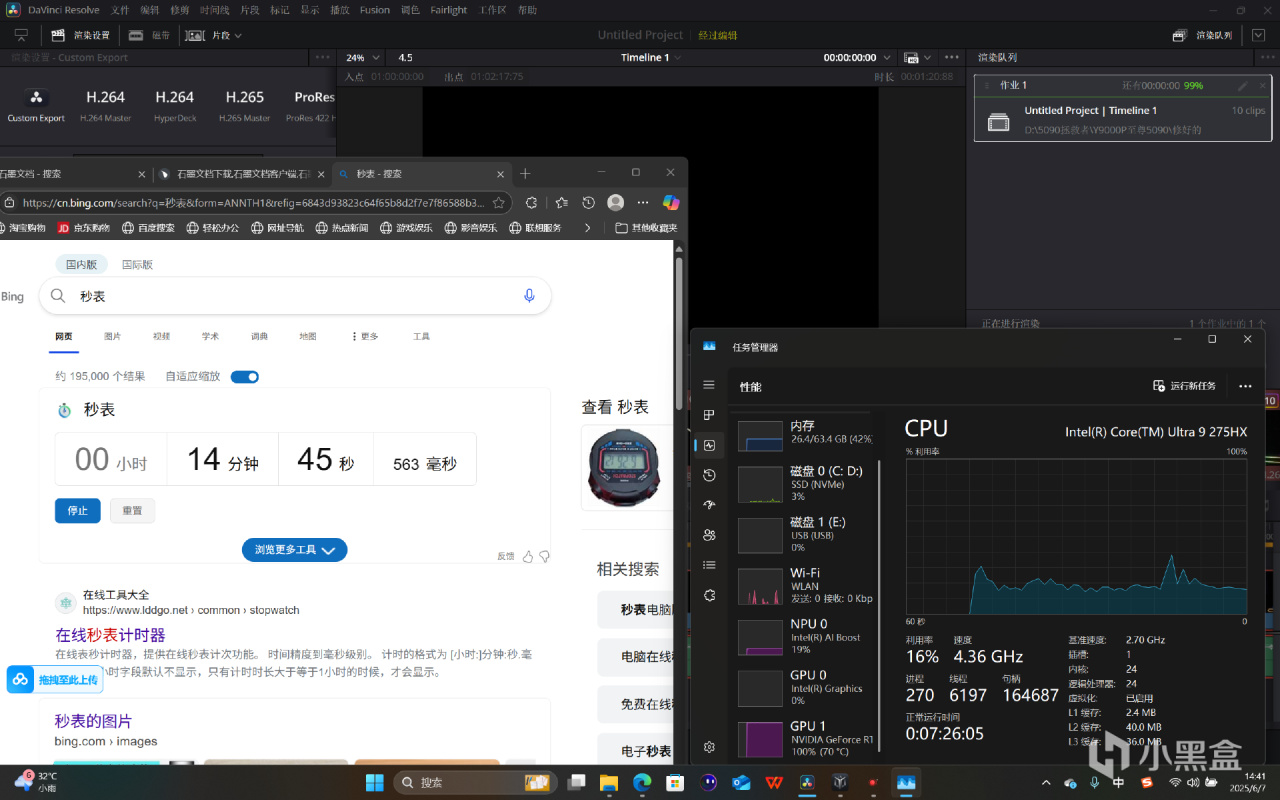Open the Edge profile avatar
Image resolution: width=1280 pixels, height=800 pixels.
616,202
